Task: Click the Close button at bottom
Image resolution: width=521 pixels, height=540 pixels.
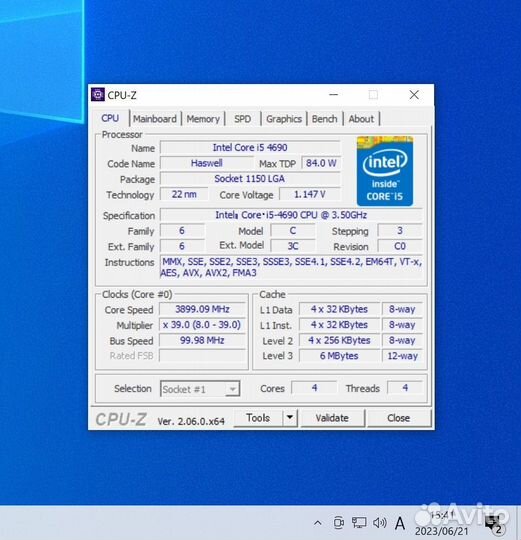Action: tap(399, 418)
